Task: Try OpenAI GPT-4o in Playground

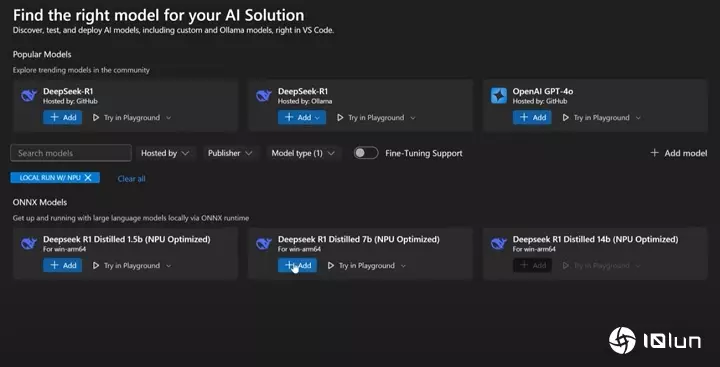Action: (596, 118)
